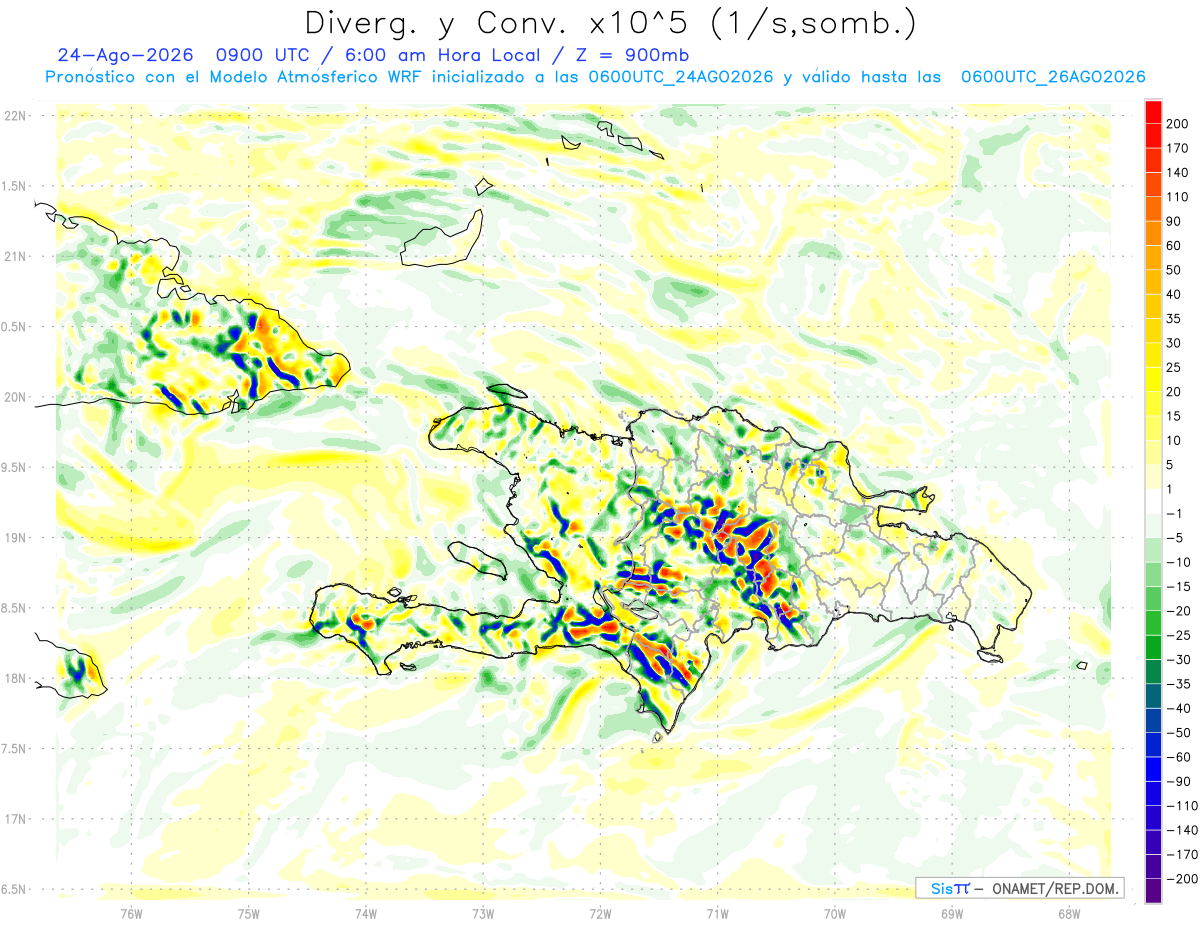Screen dimensions: 1200x927
Task: Click the '1.5N' latitude label
Action: [x=14, y=186]
